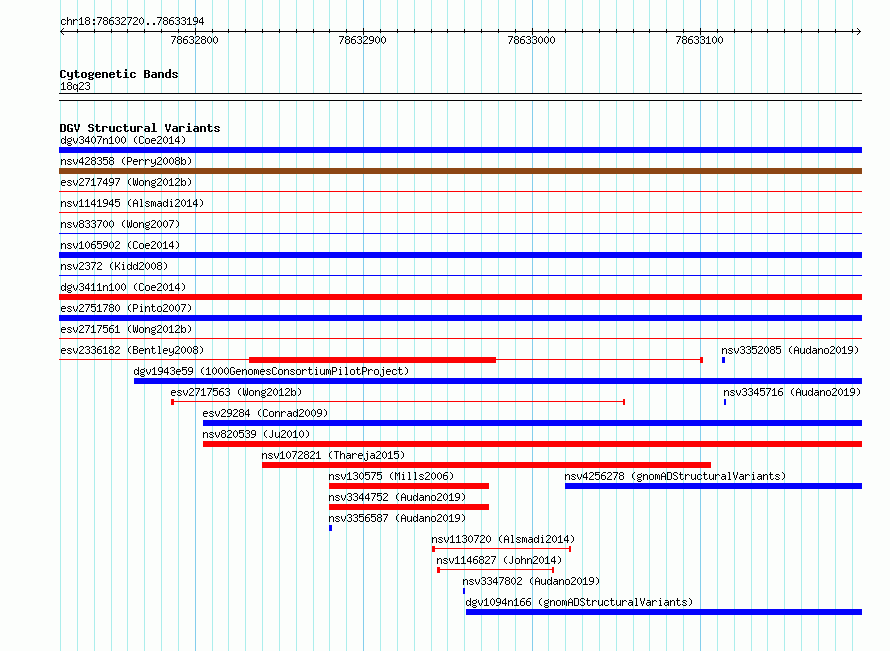This screenshot has height=651, width=890.
Task: Click the thin red line under nsv1130720
Action: tap(502, 549)
